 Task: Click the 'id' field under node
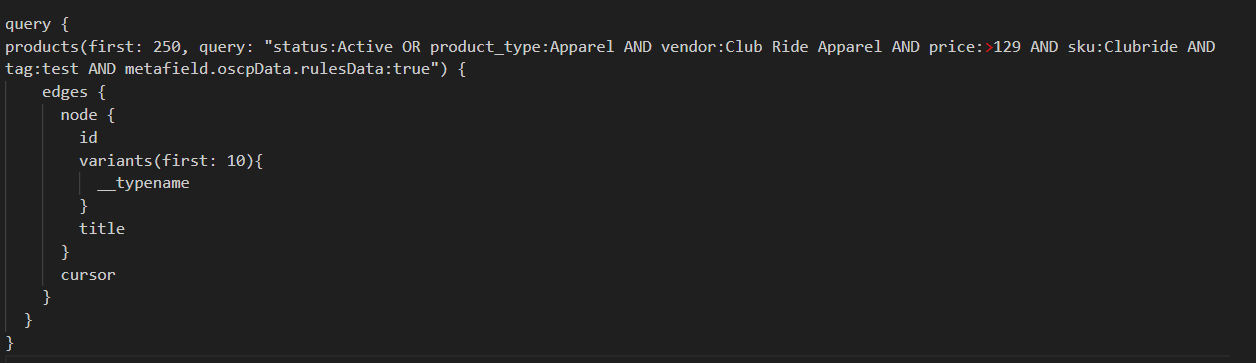pyautogui.click(x=88, y=138)
